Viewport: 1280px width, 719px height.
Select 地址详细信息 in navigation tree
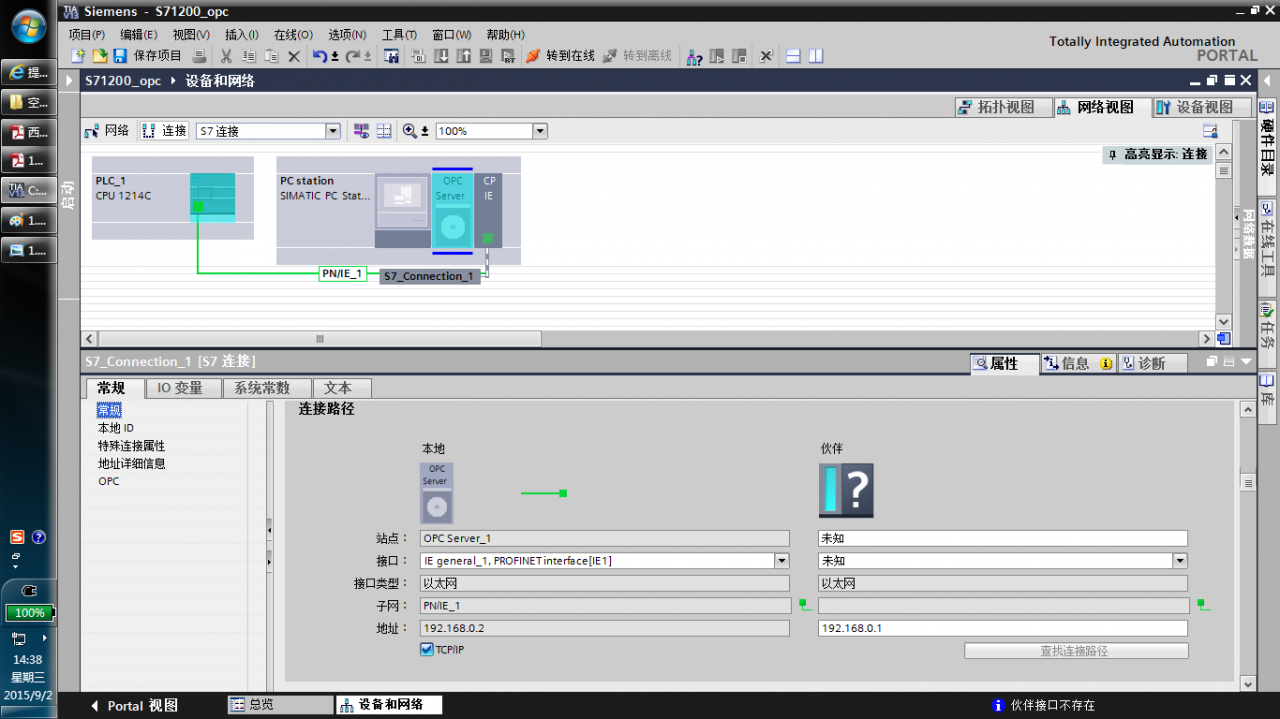[131, 464]
